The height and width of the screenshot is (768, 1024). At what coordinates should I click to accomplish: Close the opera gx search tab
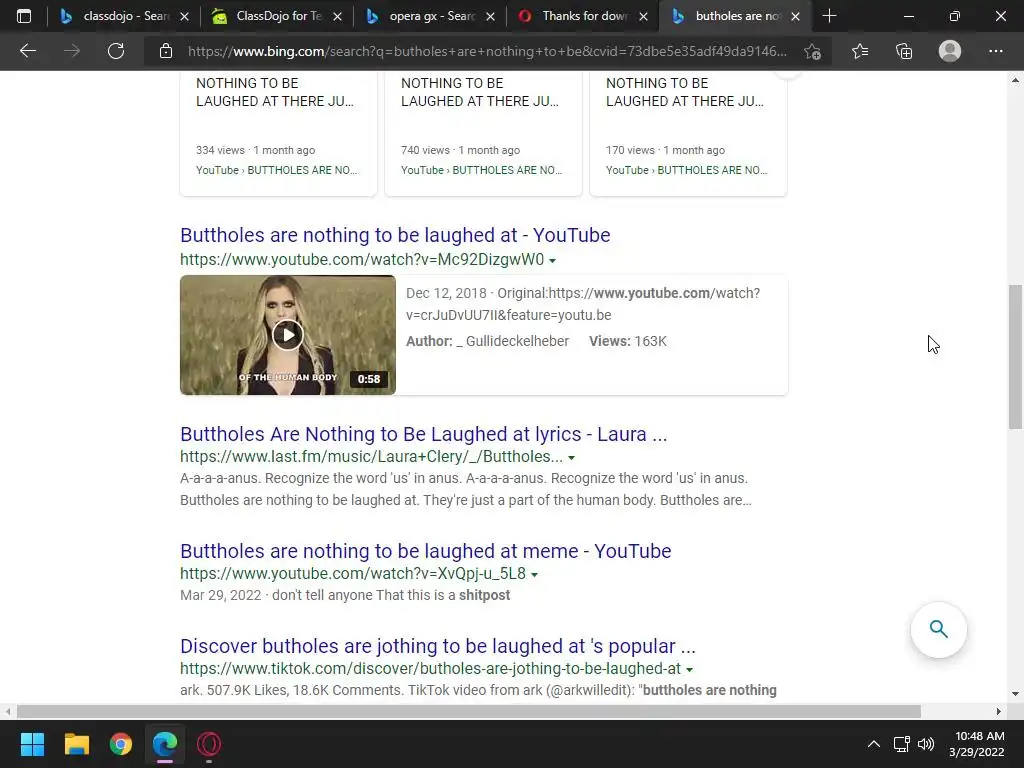click(x=490, y=16)
